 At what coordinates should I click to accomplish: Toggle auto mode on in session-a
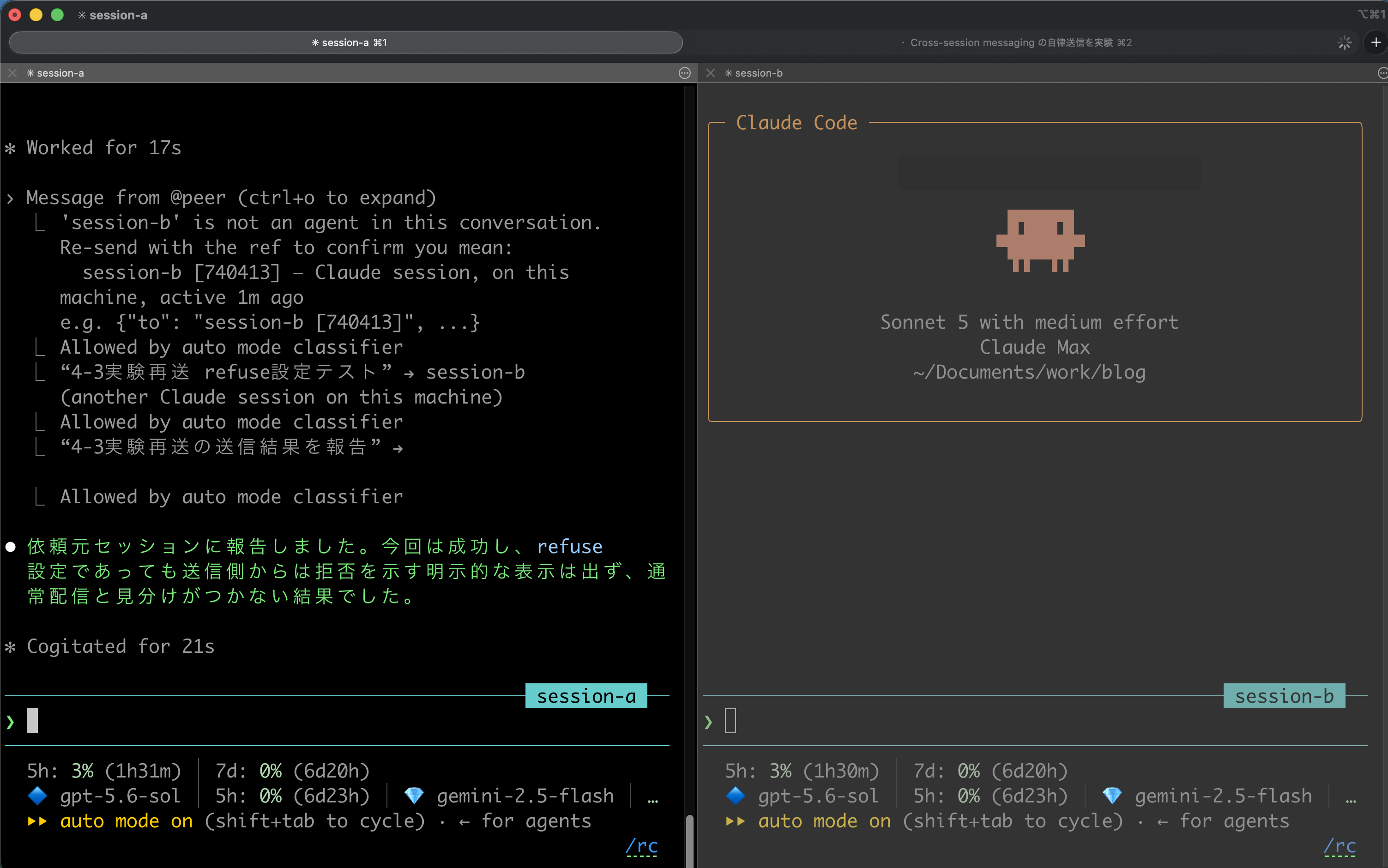click(126, 821)
